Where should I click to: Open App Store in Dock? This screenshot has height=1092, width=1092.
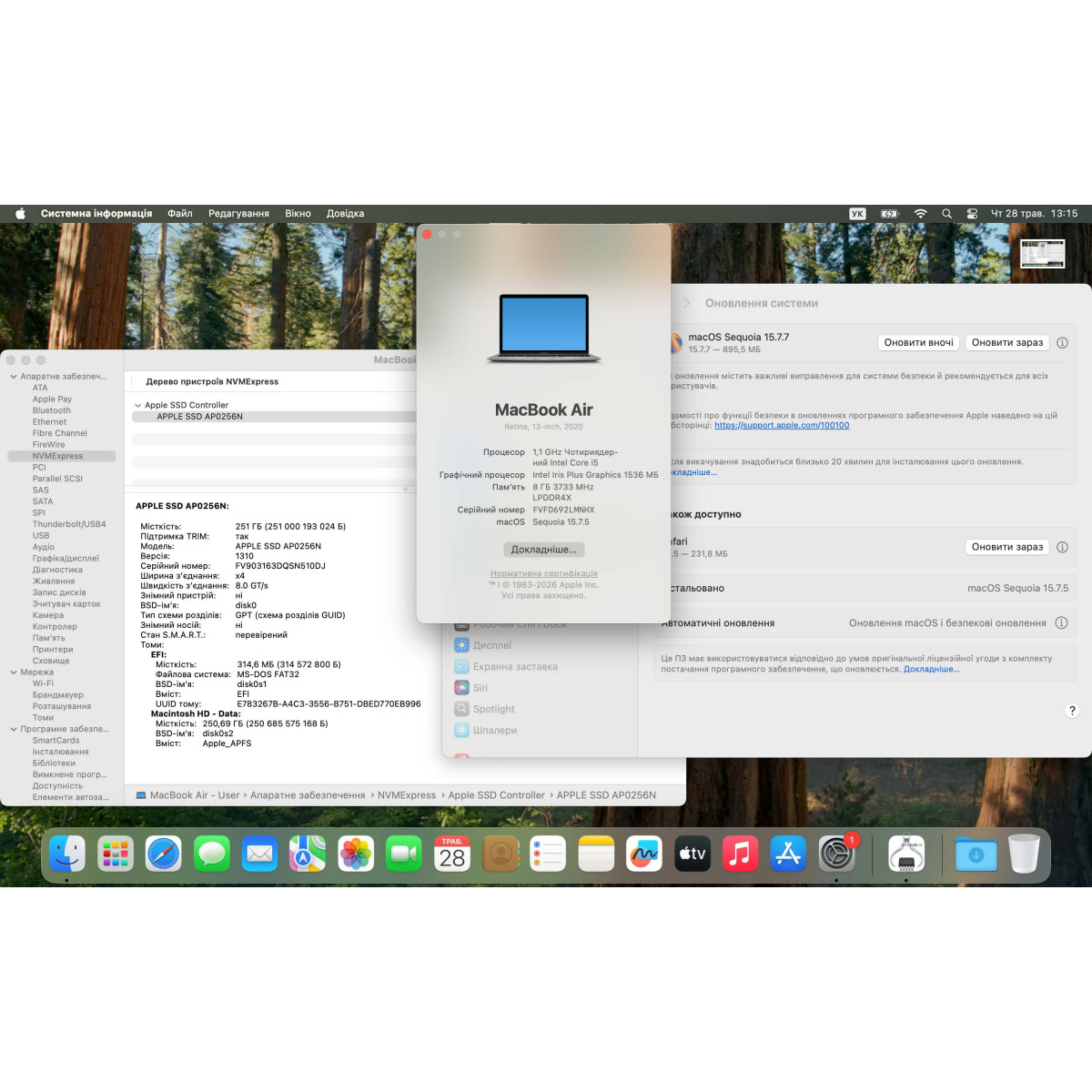tap(788, 854)
